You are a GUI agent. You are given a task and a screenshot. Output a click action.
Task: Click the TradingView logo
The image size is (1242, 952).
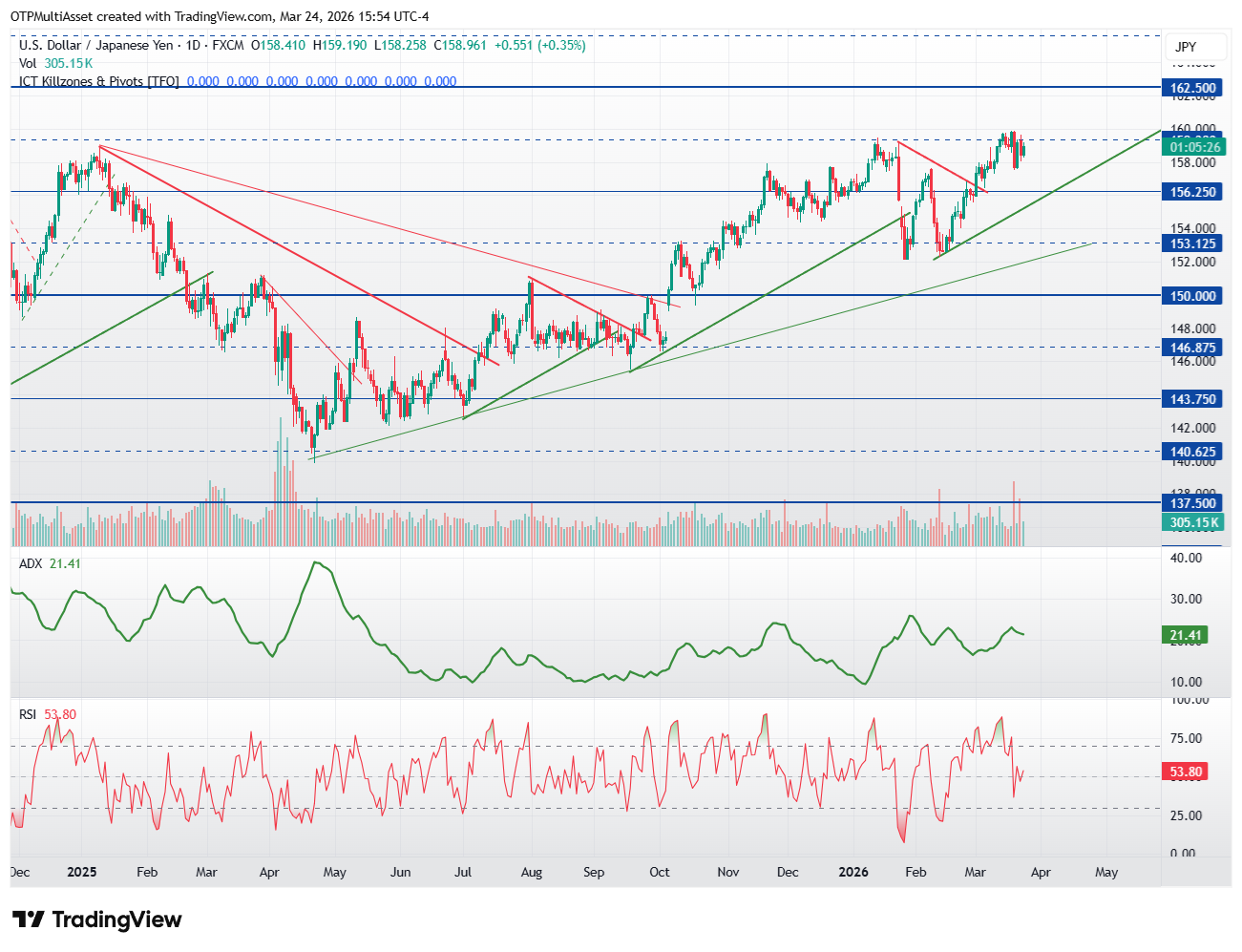96,920
